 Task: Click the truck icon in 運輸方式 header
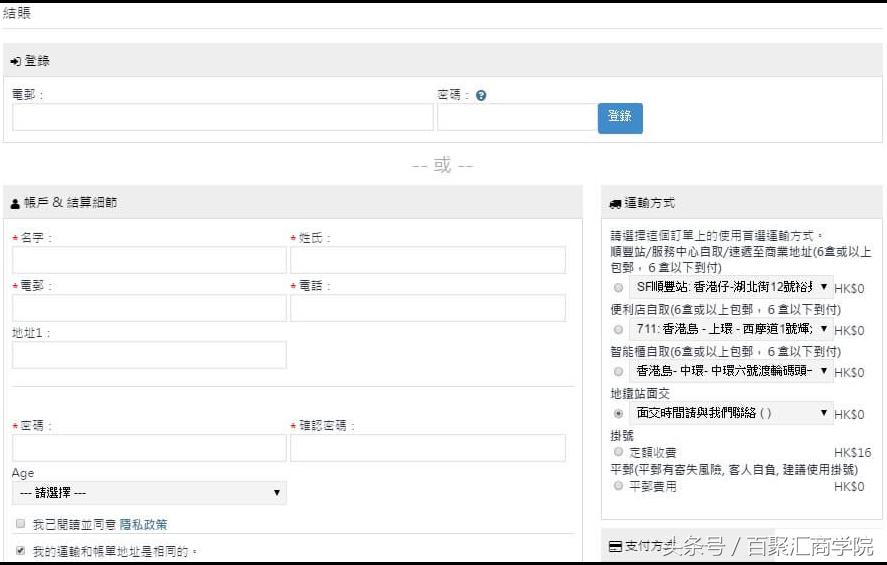click(x=615, y=204)
